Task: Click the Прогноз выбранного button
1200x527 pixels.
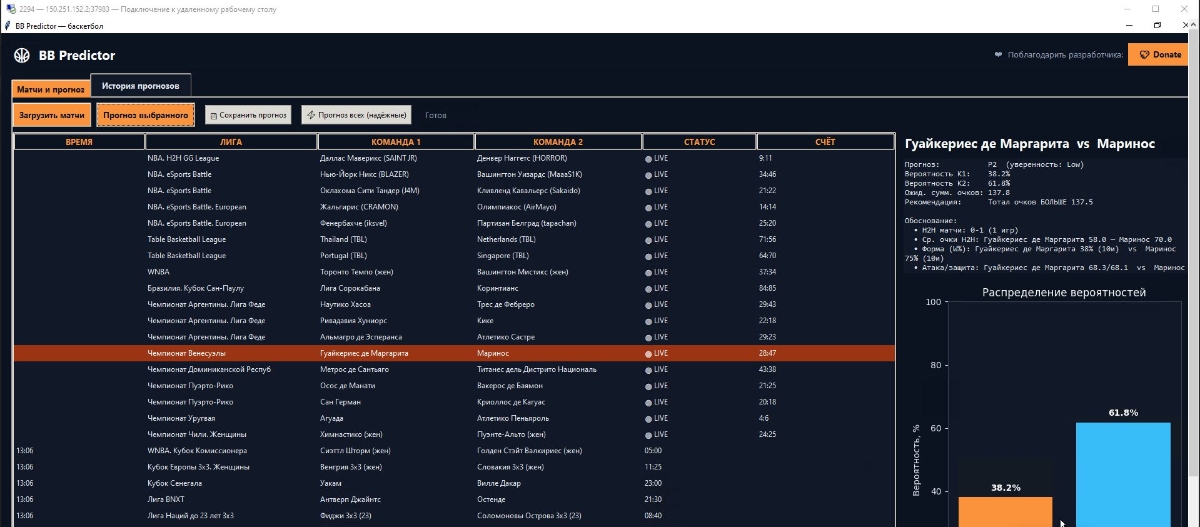Action: point(146,115)
